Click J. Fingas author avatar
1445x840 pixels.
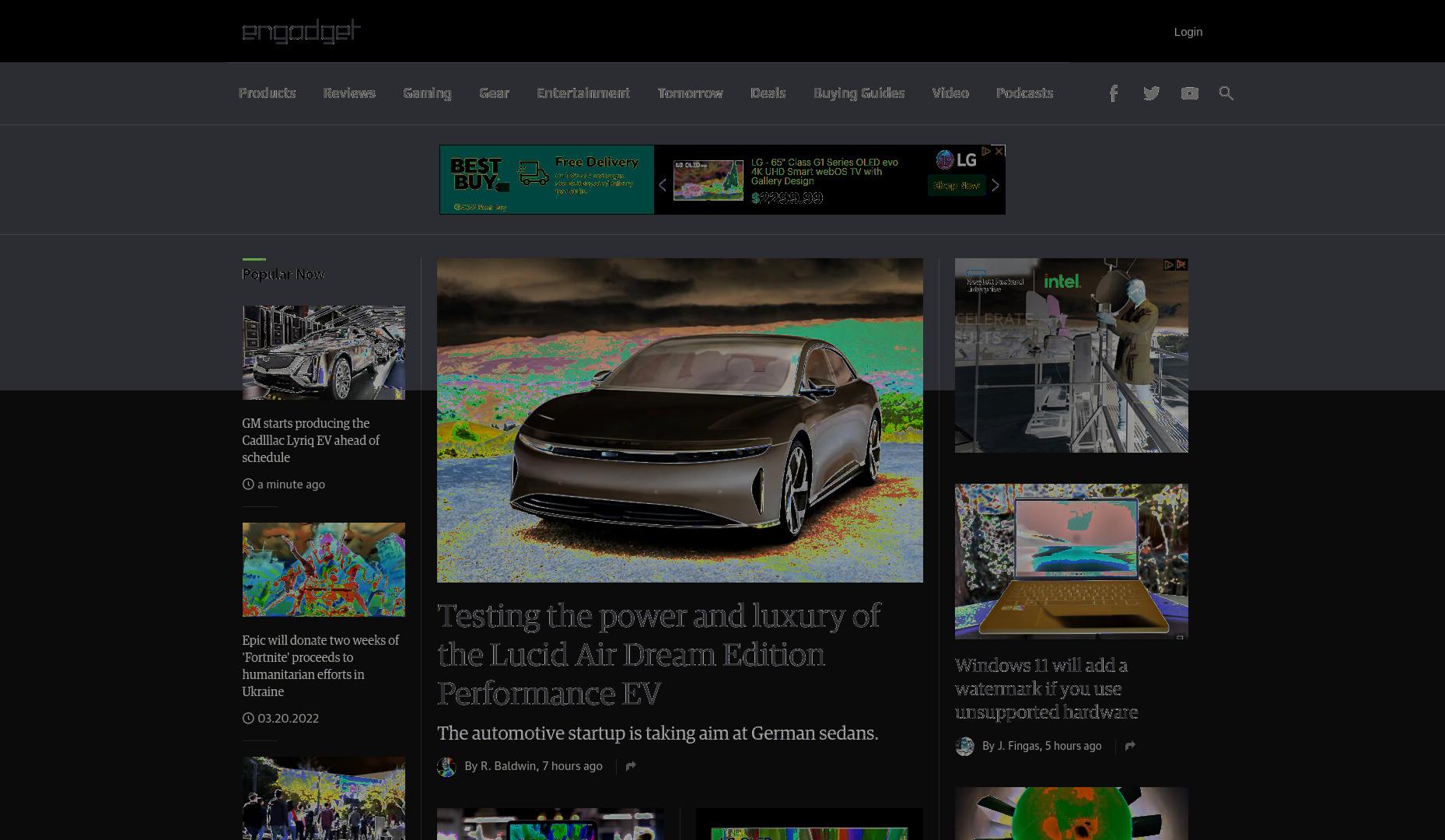(964, 747)
